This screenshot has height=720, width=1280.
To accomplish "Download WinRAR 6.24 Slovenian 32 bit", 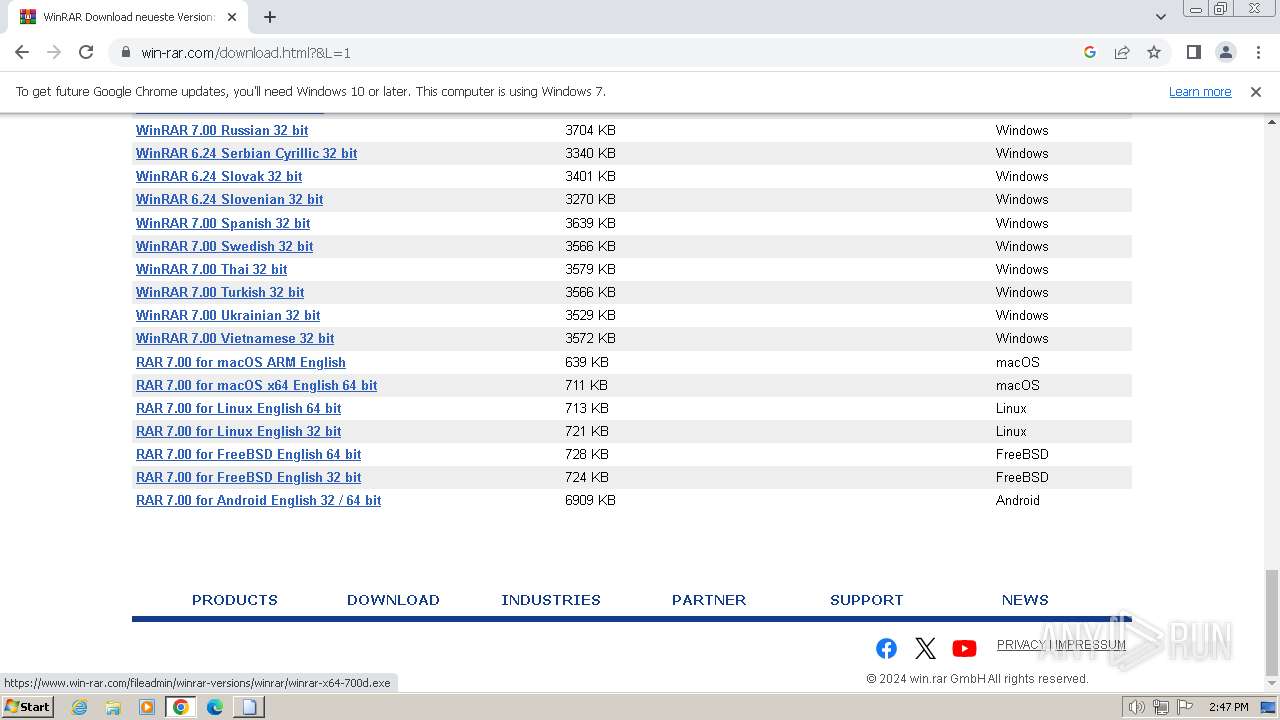I will 229,199.
